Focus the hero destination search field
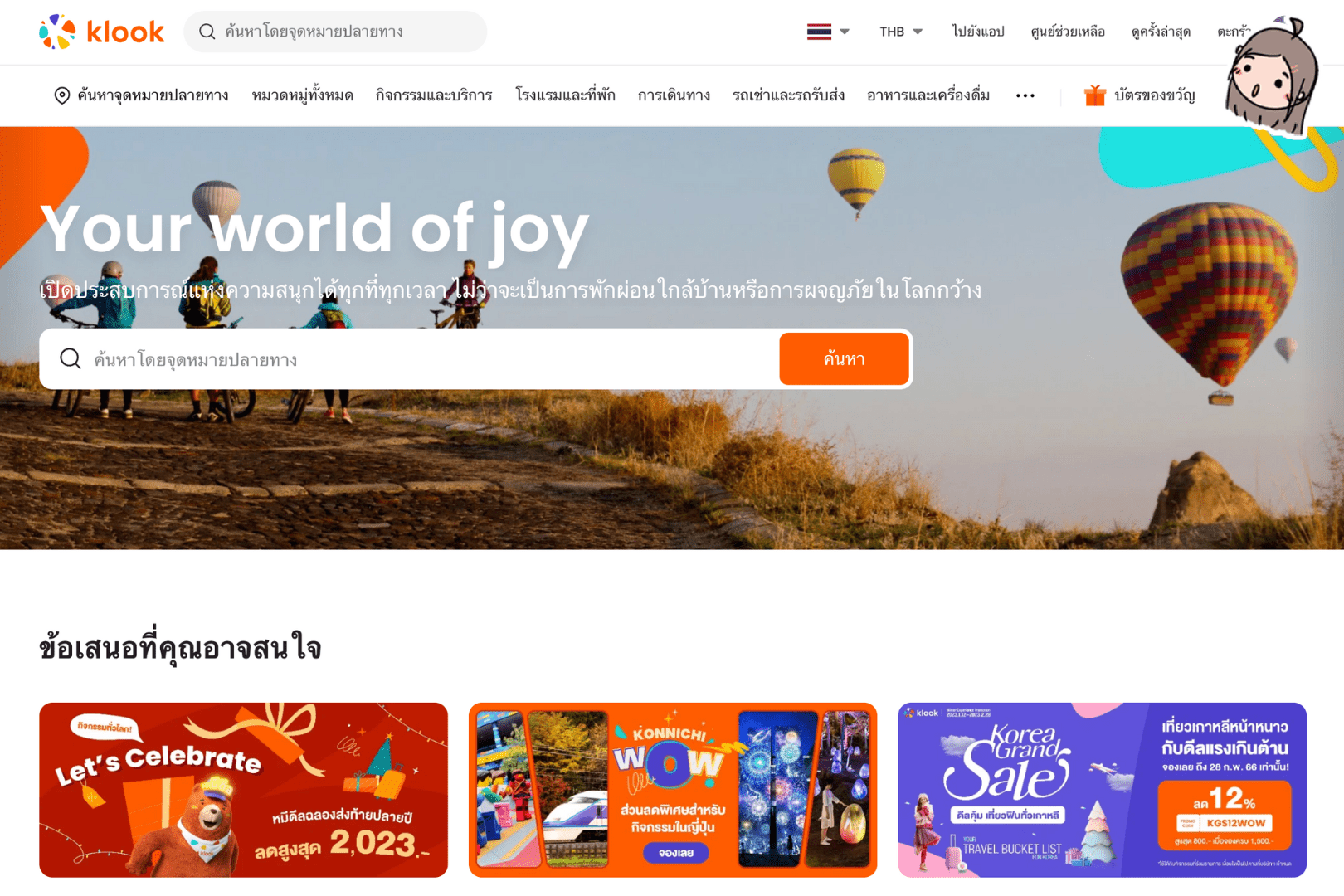This screenshot has width=1344, height=896. pos(431,358)
